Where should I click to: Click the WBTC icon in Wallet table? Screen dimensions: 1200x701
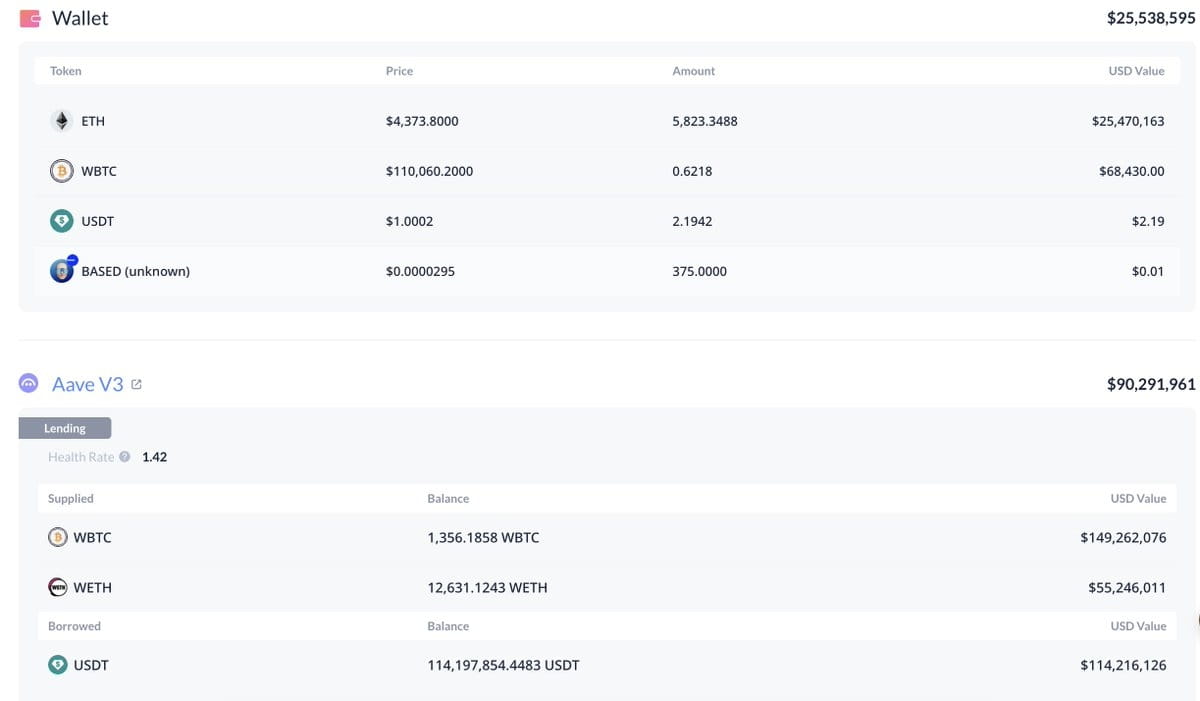62,171
